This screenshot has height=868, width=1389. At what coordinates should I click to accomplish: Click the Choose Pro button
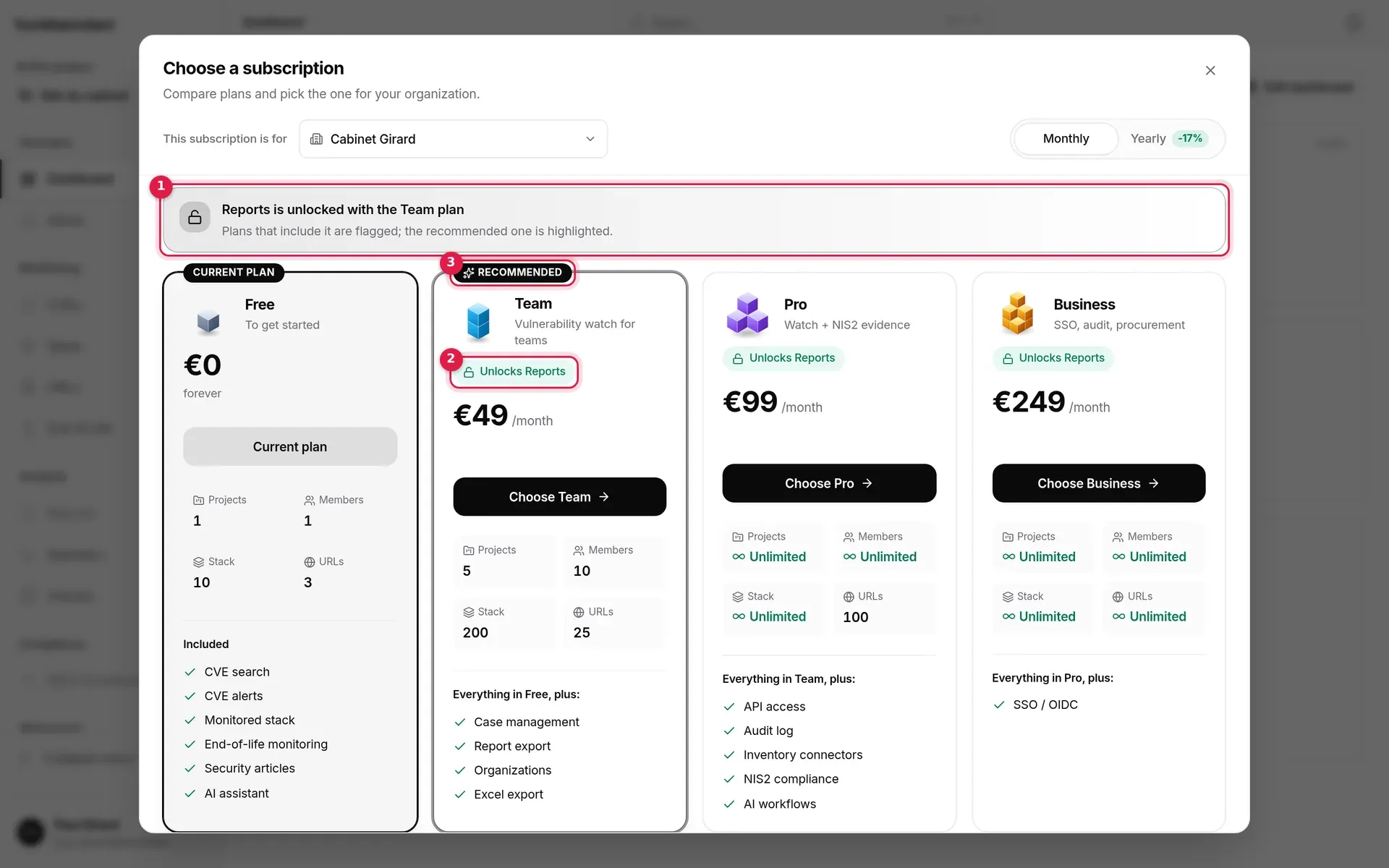point(829,483)
